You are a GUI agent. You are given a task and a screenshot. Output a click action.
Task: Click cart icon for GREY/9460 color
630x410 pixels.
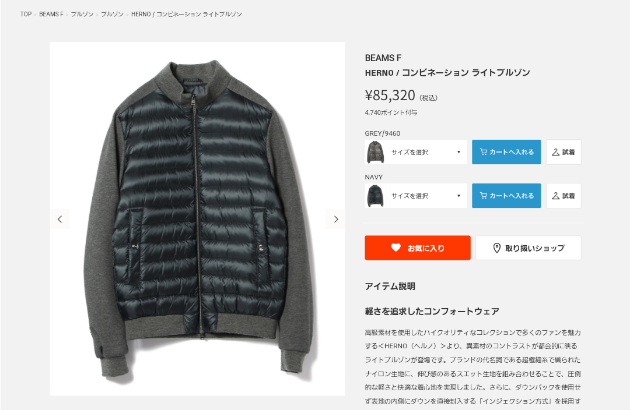(x=483, y=152)
